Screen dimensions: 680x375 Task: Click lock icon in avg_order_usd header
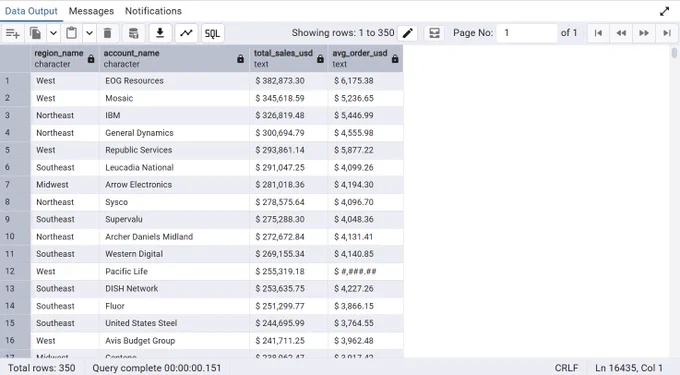pyautogui.click(x=395, y=59)
